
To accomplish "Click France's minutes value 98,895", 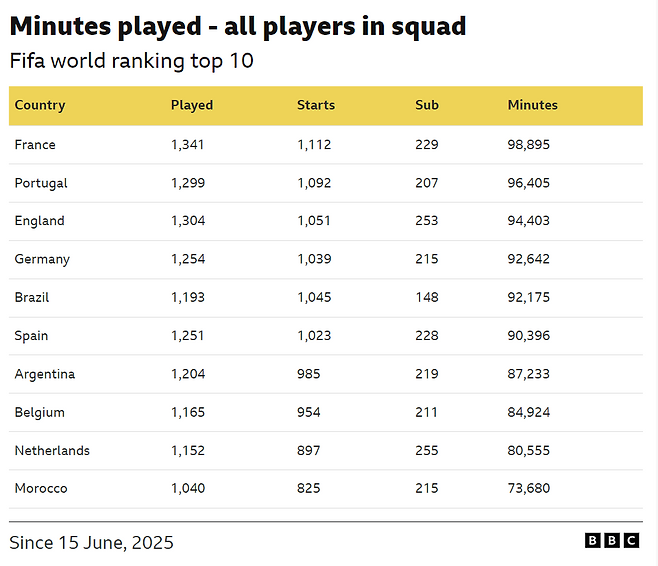I will [528, 145].
